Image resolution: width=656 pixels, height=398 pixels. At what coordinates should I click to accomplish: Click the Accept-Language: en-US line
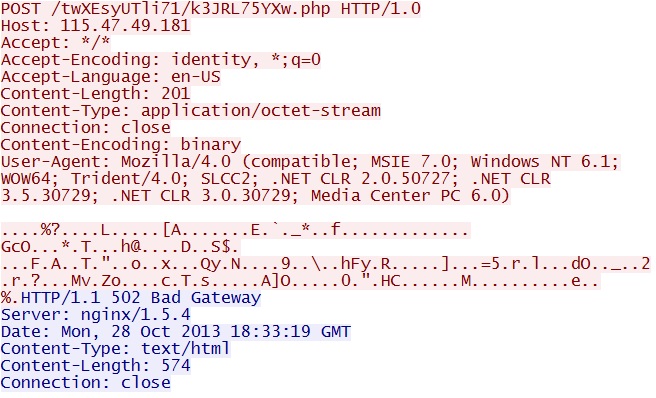pos(111,77)
